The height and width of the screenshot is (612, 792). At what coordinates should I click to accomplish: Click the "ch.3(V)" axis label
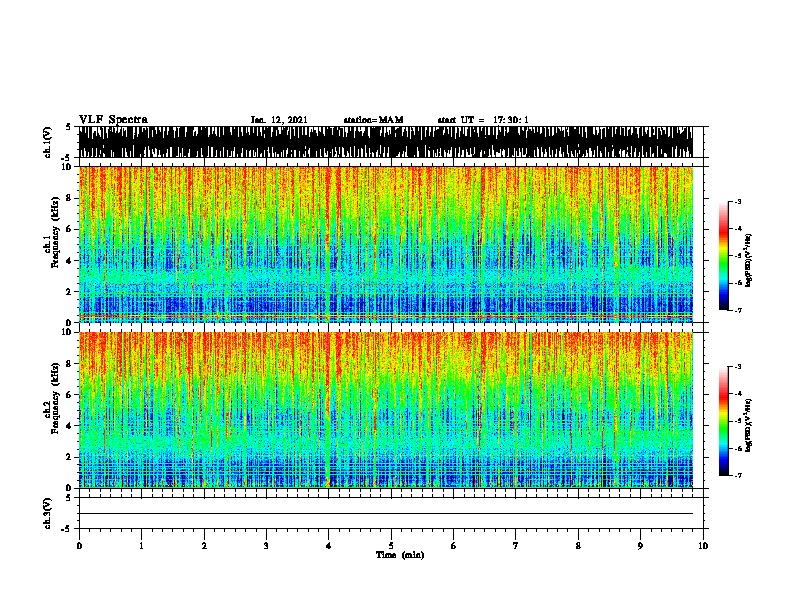coord(47,513)
